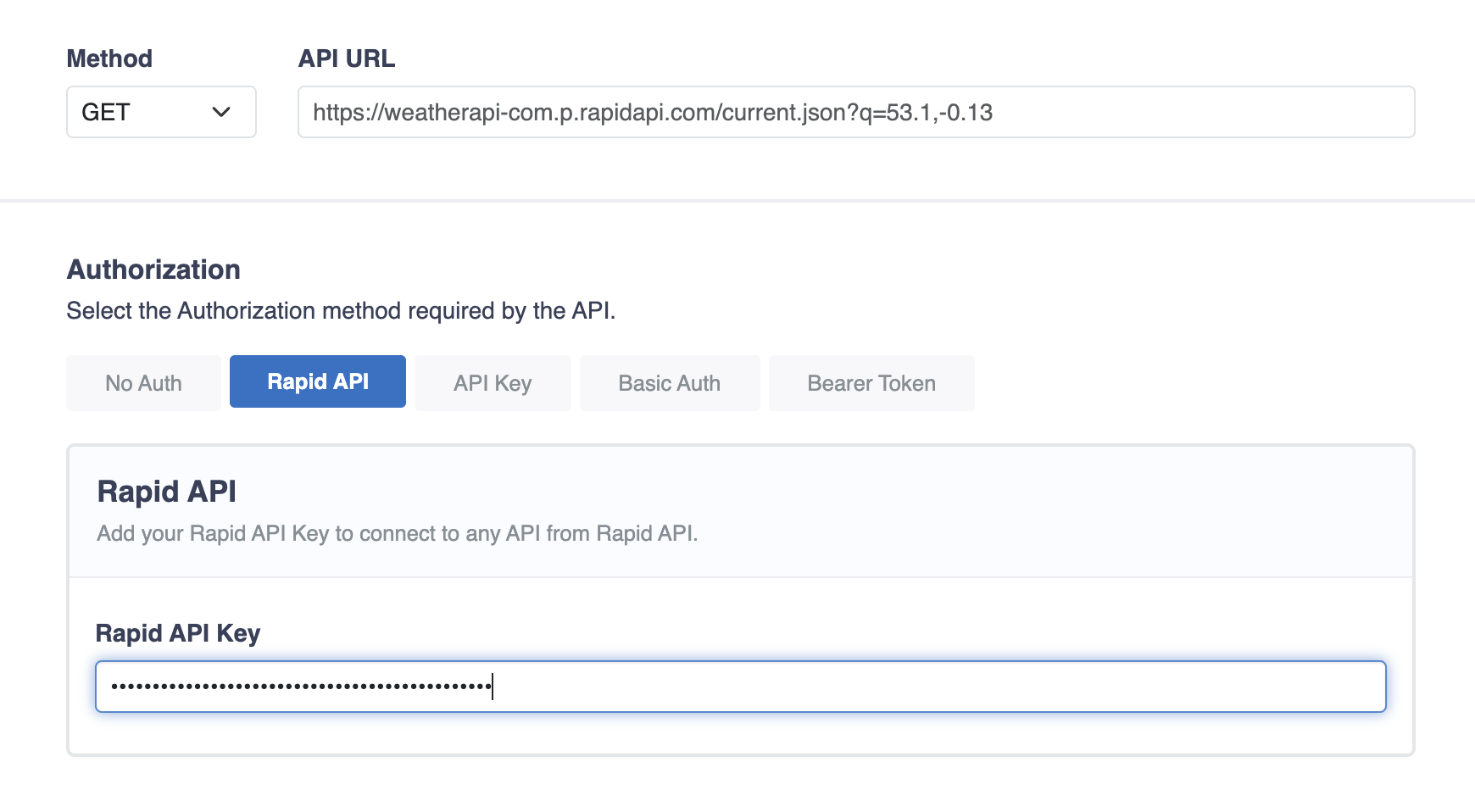Open the Method GET dropdown
1475x812 pixels.
[x=161, y=112]
